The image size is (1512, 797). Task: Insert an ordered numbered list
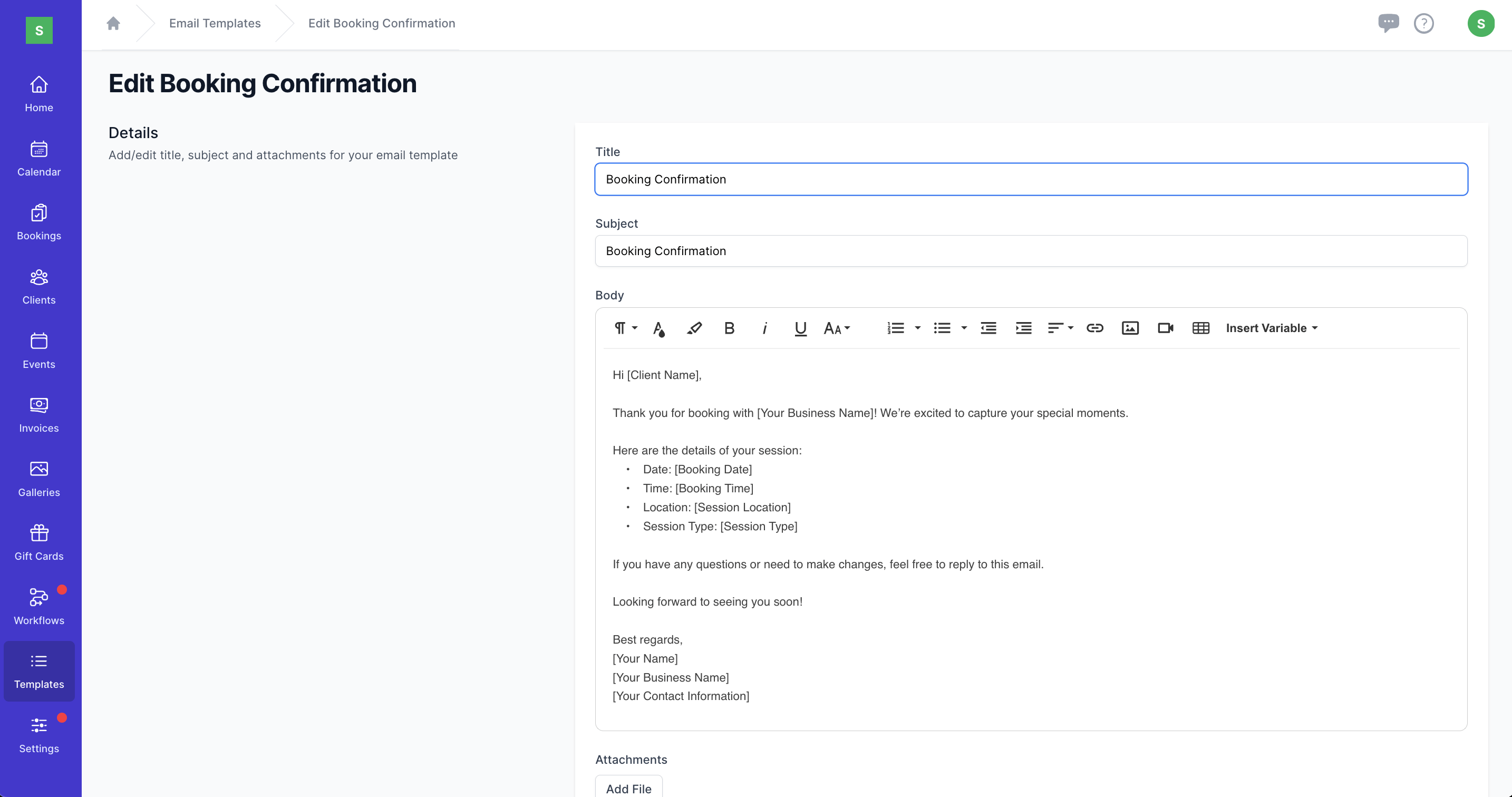tap(895, 328)
